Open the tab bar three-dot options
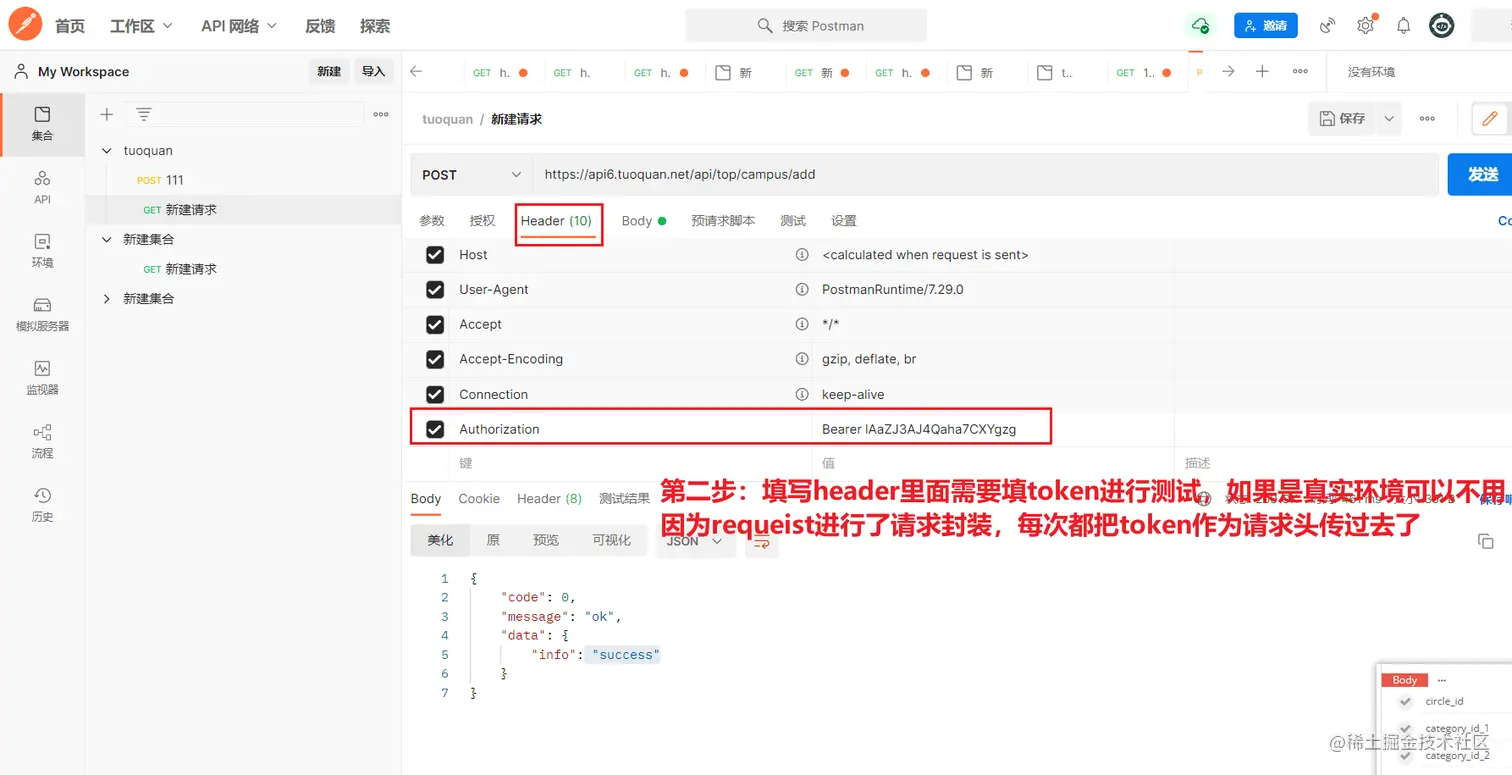The width and height of the screenshot is (1512, 775). click(1300, 71)
